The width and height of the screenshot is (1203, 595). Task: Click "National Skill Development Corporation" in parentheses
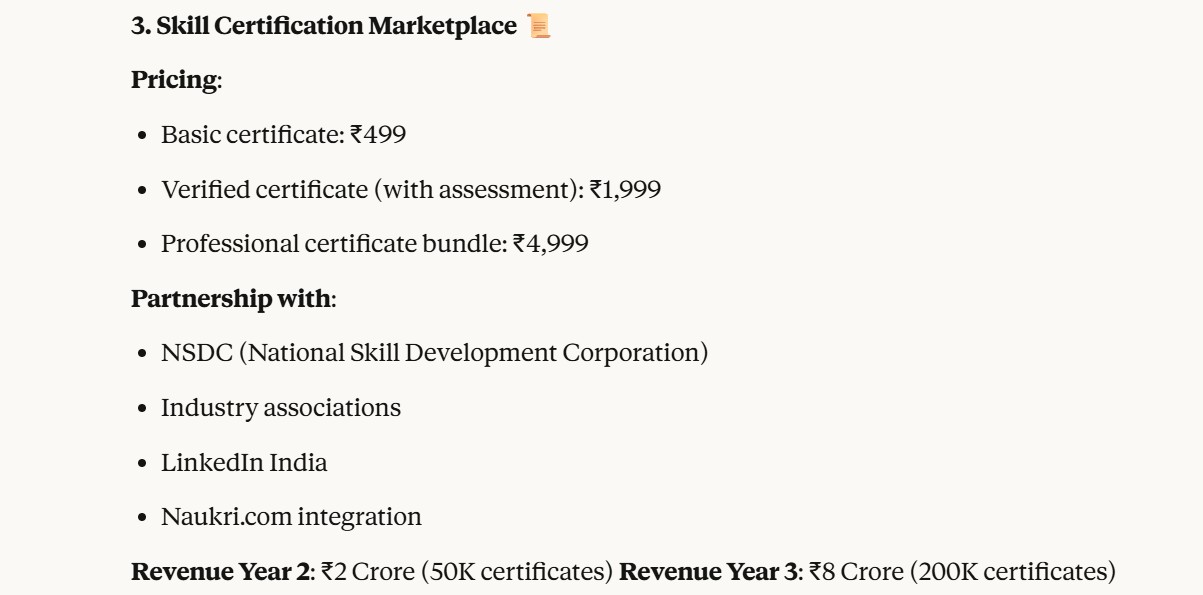point(473,353)
